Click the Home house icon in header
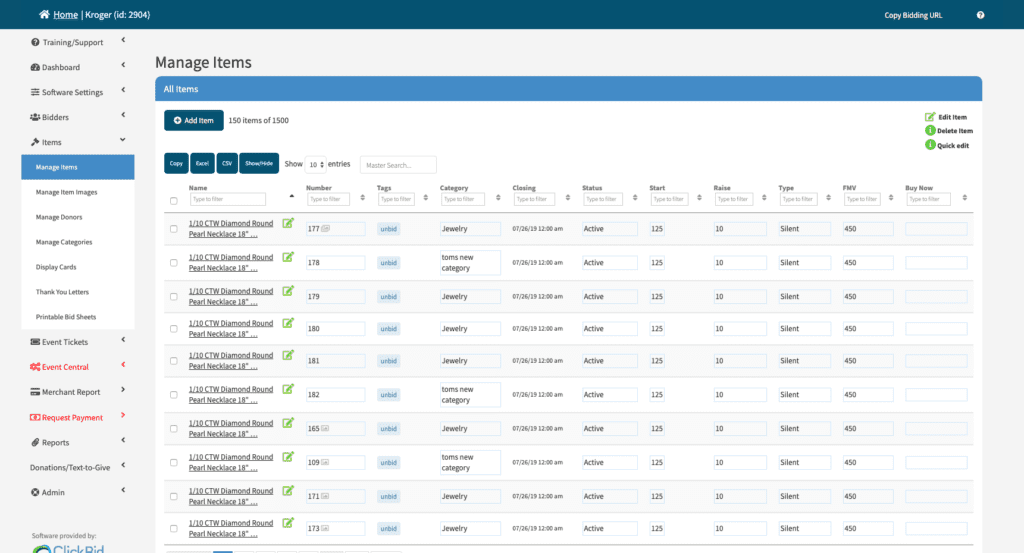The width and height of the screenshot is (1024, 553). (x=44, y=15)
